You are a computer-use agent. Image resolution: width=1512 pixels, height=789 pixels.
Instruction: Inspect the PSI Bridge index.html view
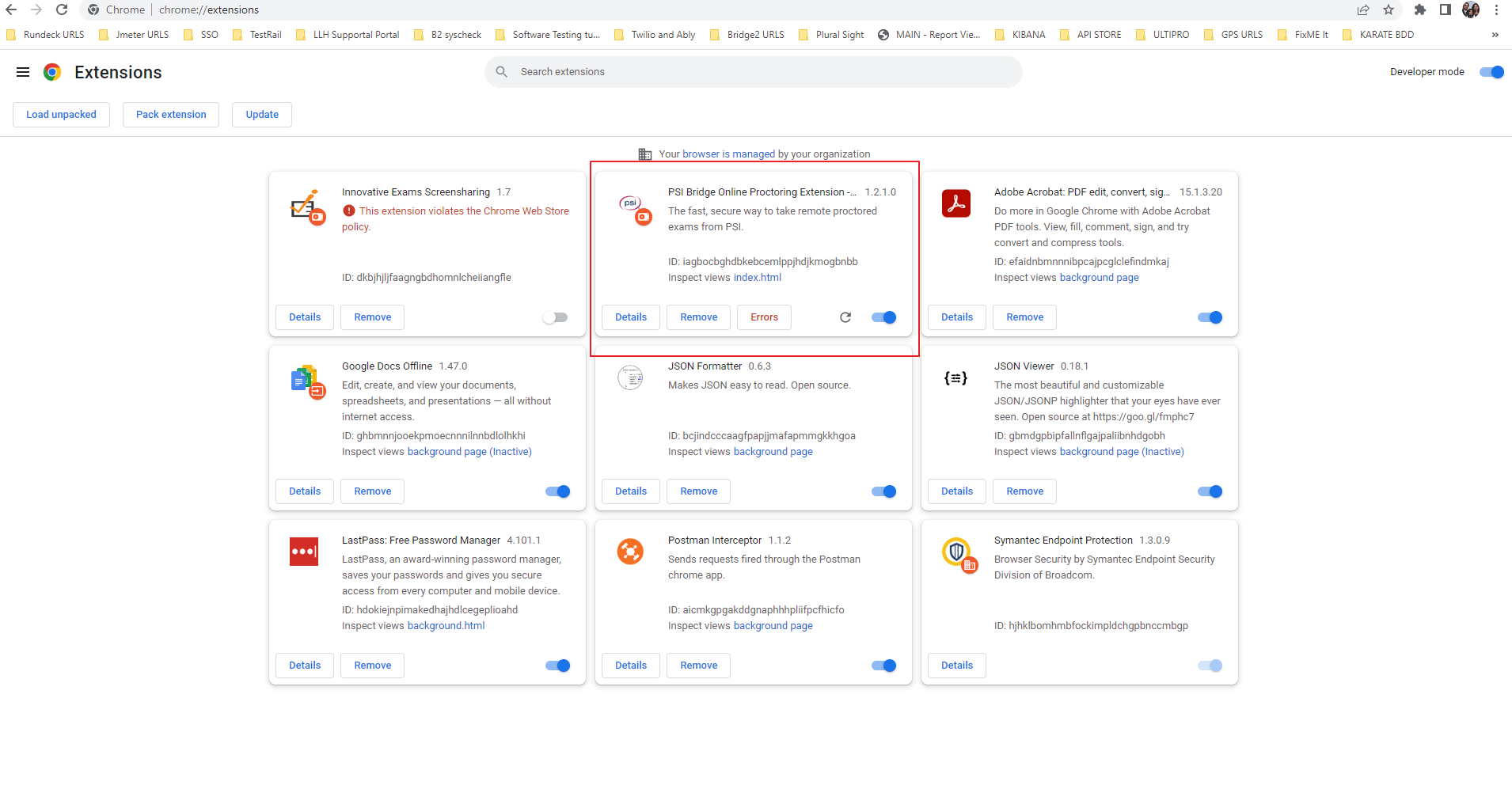point(757,278)
